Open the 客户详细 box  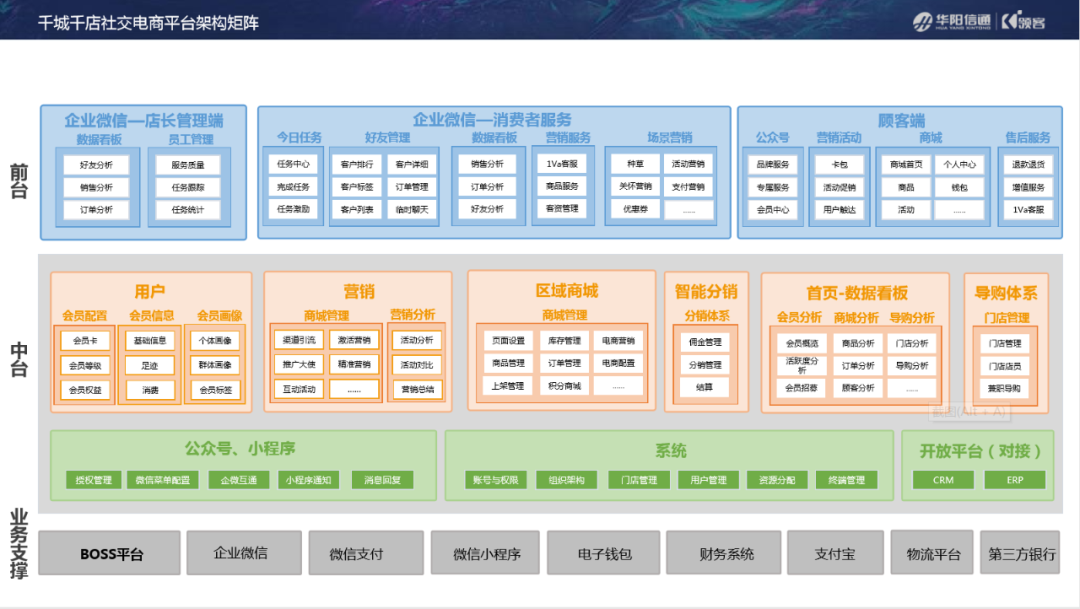(412, 165)
